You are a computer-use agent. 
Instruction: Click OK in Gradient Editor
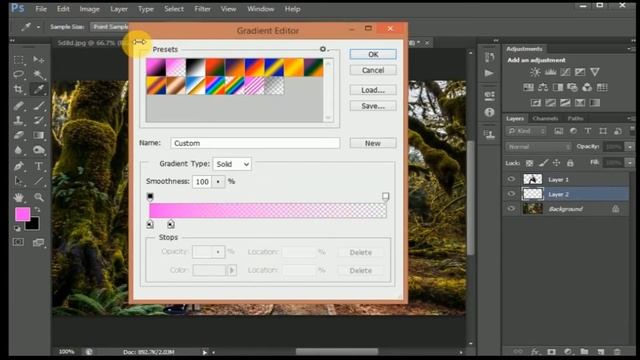pos(373,54)
